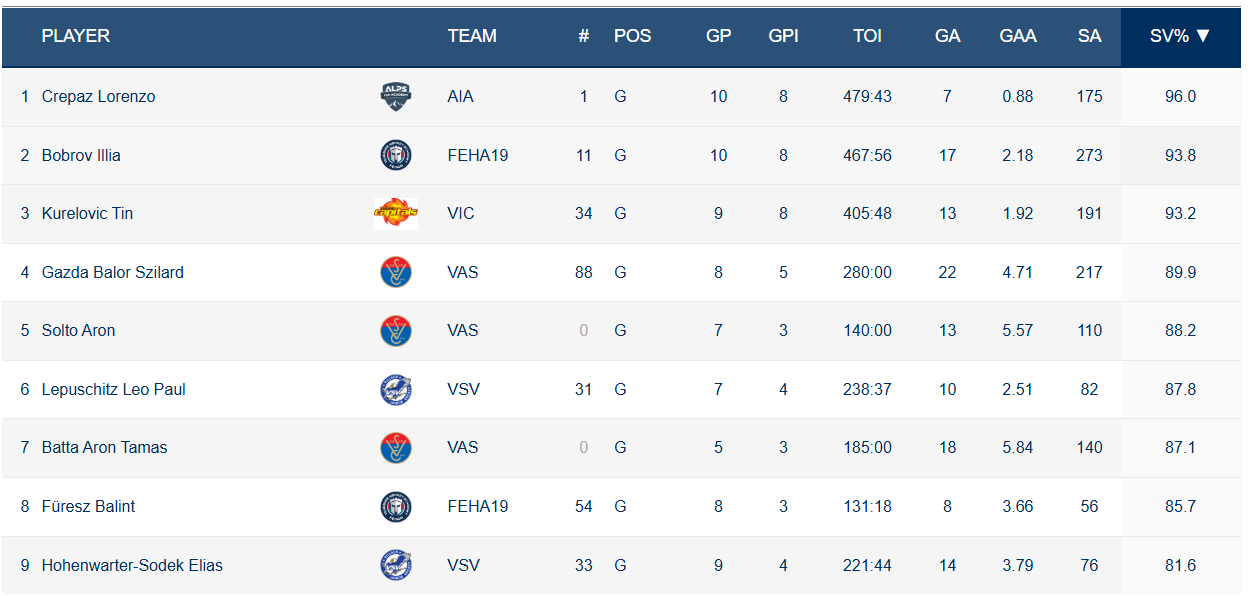Click the VAS logo beside Batta Aron Tamas
This screenshot has width=1251, height=596.
[x=396, y=447]
